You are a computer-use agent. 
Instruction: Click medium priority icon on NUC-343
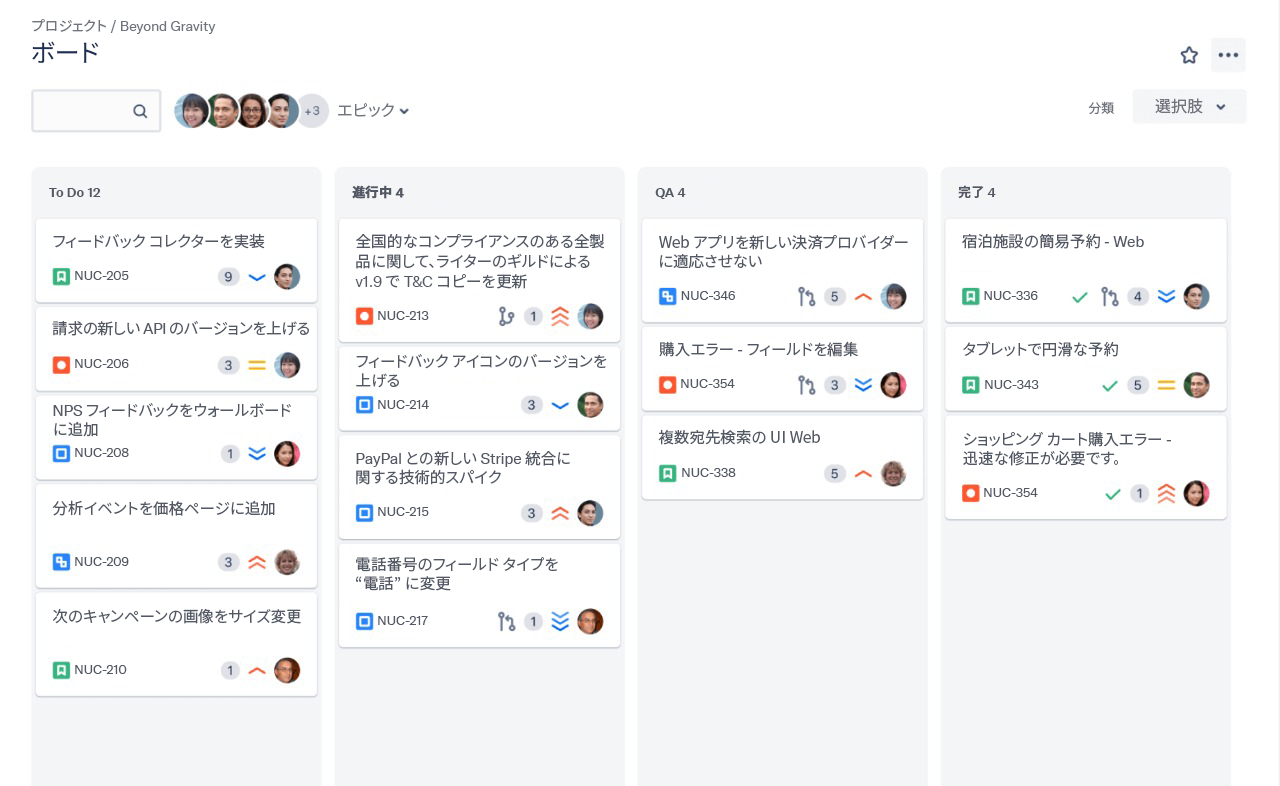pos(1166,385)
